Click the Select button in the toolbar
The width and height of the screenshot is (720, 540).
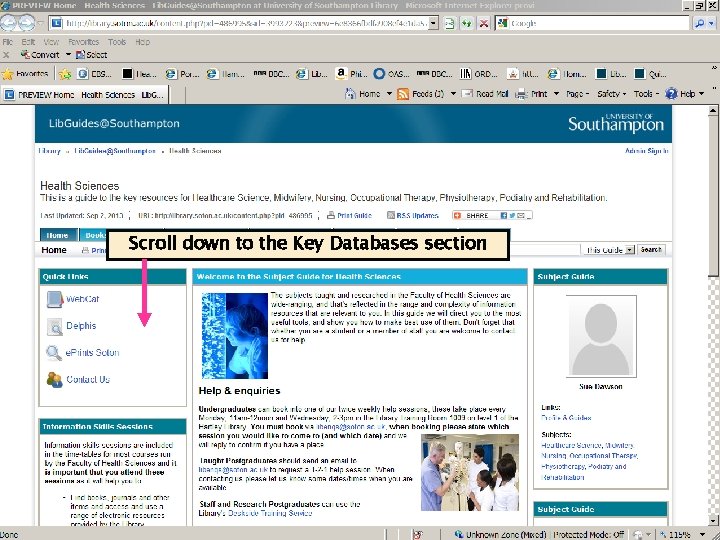91,55
